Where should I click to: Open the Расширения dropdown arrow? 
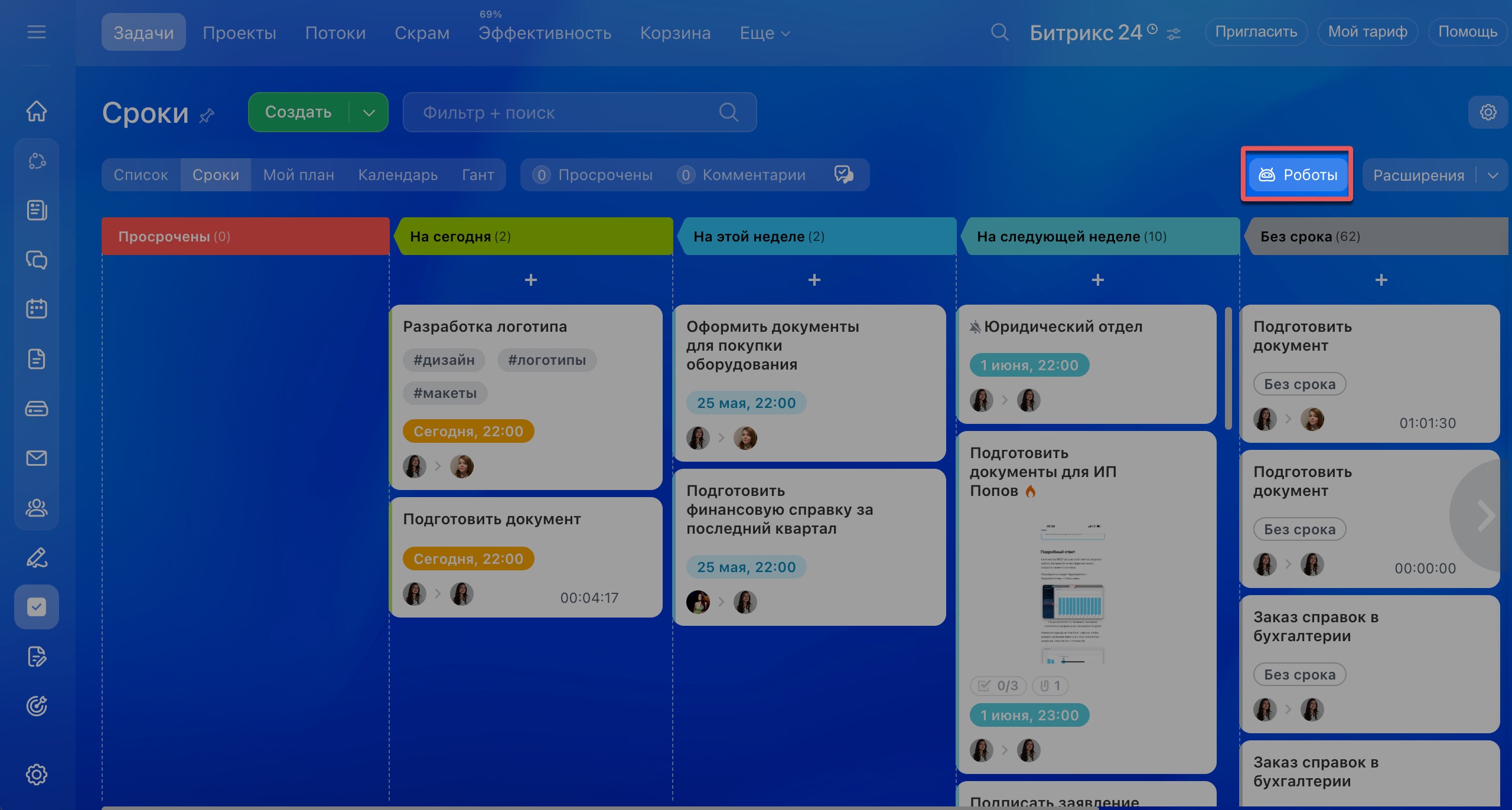[x=1493, y=175]
